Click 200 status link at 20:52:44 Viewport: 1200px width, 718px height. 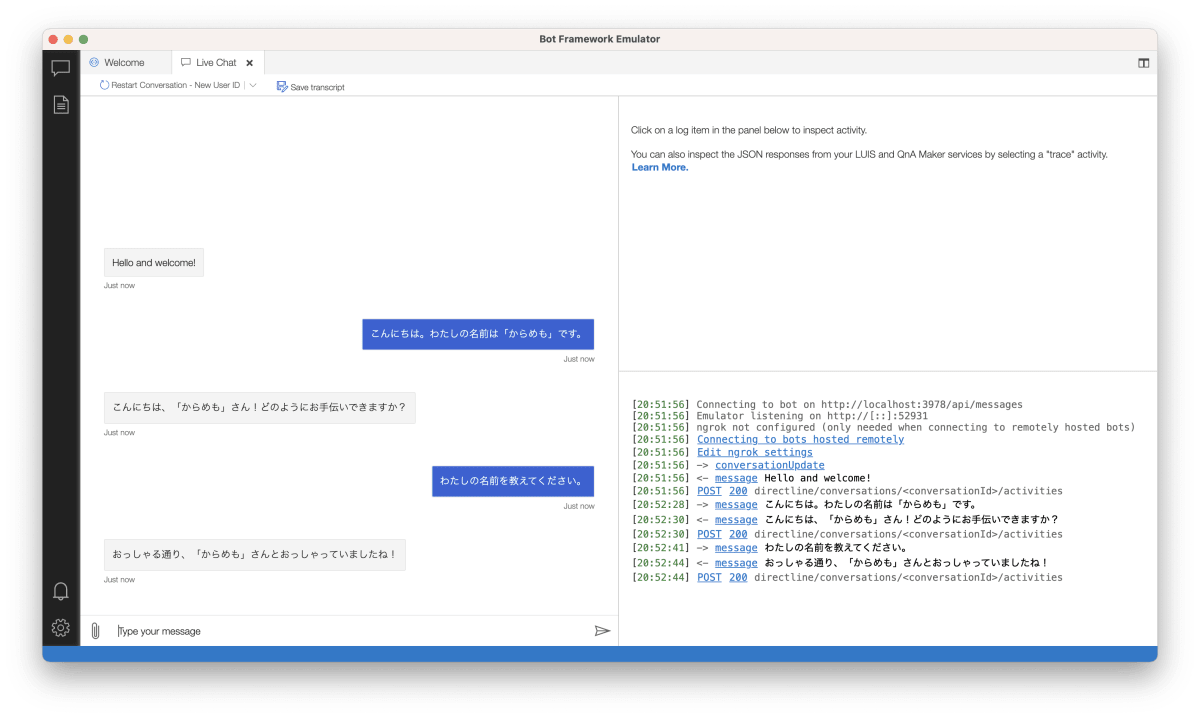738,577
